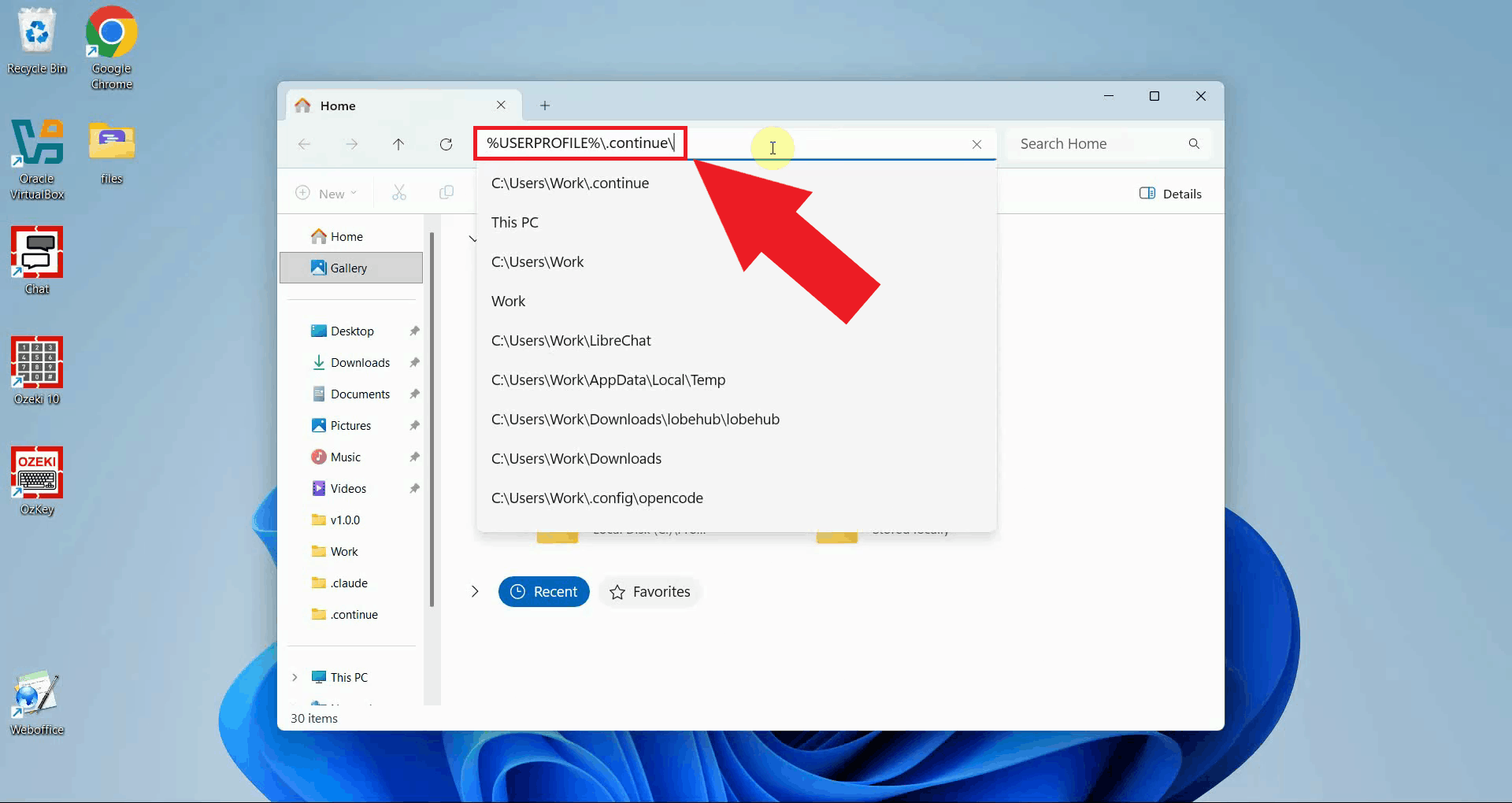Unpin Downloads using its pin icon

[414, 362]
